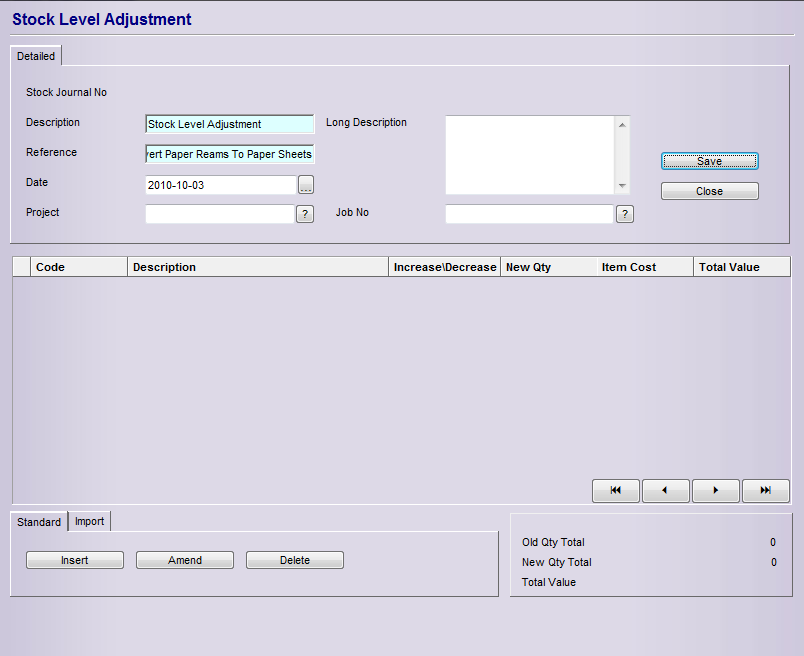The height and width of the screenshot is (656, 804).
Task: Open Job No lookup question mark button
Action: [624, 214]
